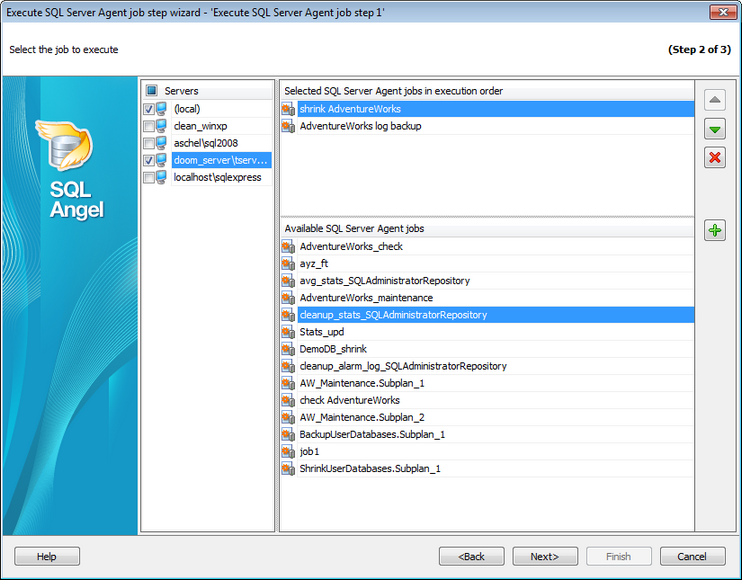Viewport: 742px width, 580px height.
Task: Select shrink AdventureWorks in selected jobs
Action: pyautogui.click(x=495, y=109)
